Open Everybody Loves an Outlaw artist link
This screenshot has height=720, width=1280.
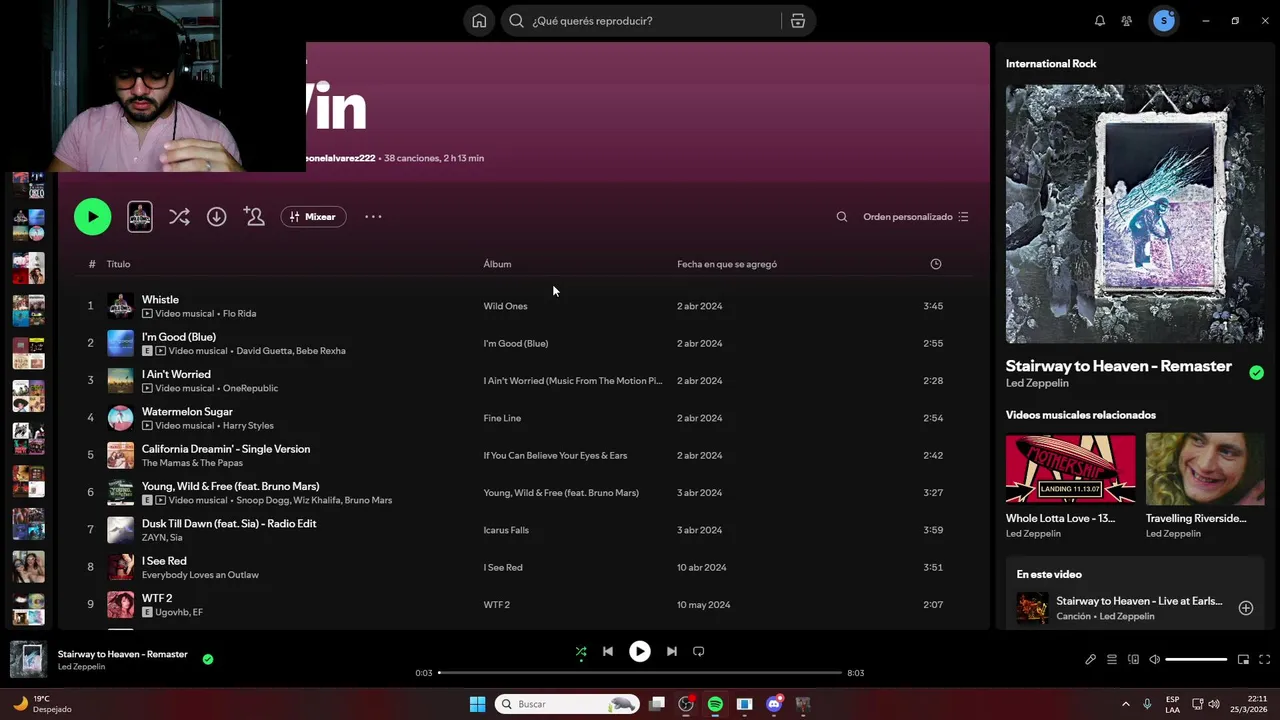pyautogui.click(x=200, y=575)
